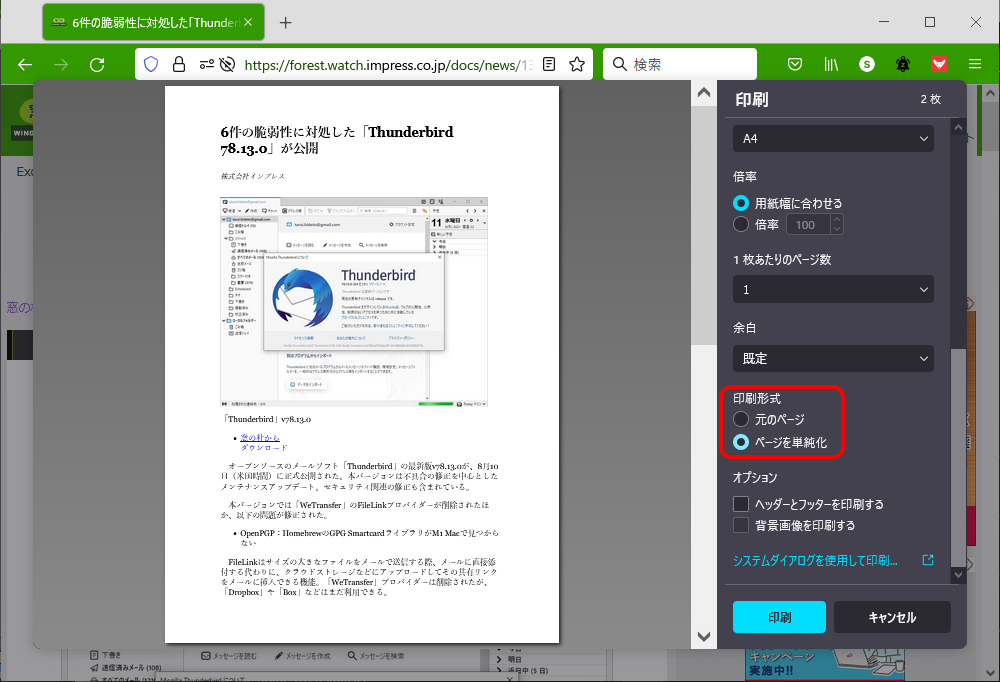Open the Pocket save icon
The width and height of the screenshot is (1000, 682).
pyautogui.click(x=794, y=63)
